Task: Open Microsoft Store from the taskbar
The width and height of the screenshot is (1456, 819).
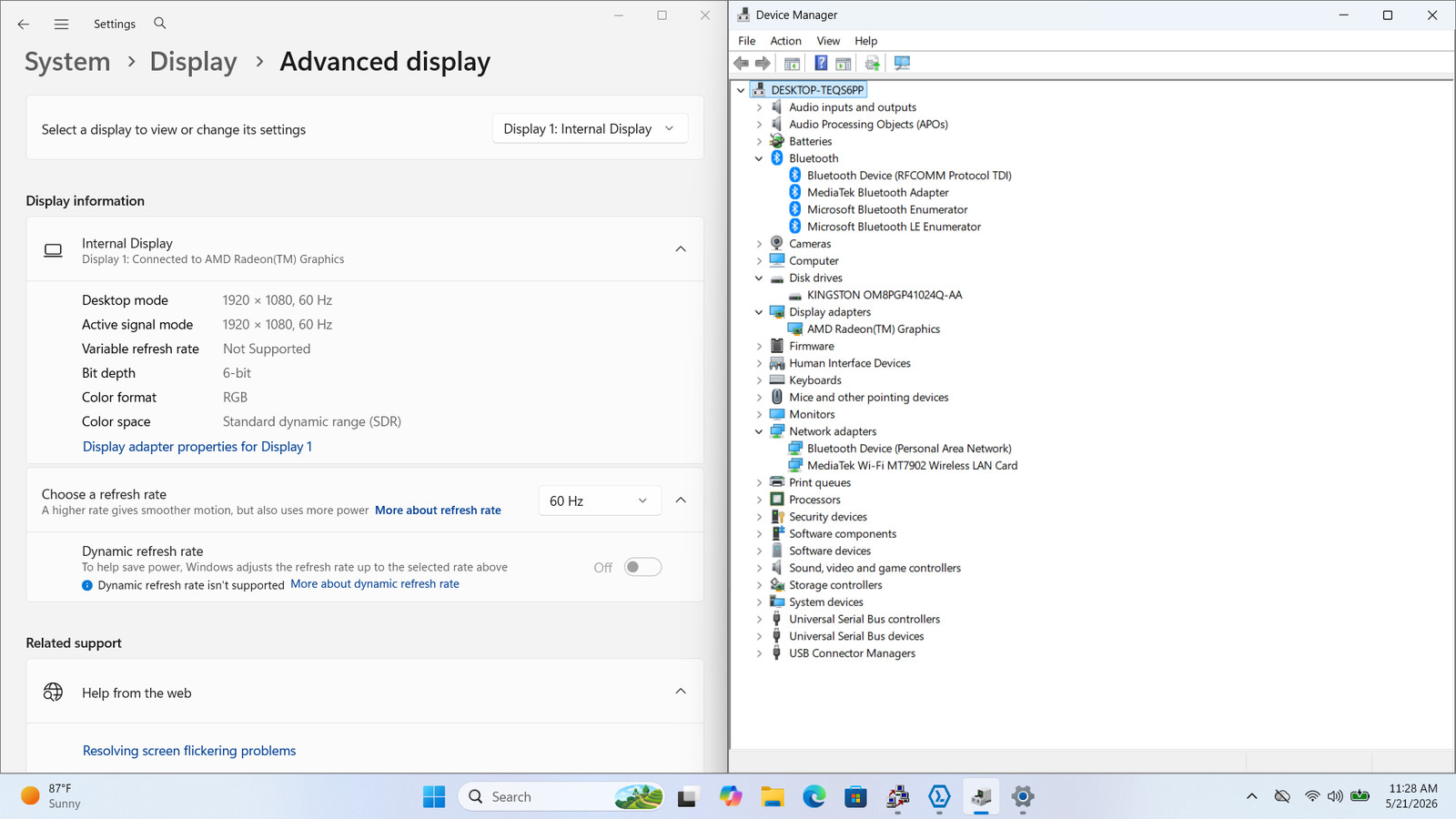Action: coord(855,797)
